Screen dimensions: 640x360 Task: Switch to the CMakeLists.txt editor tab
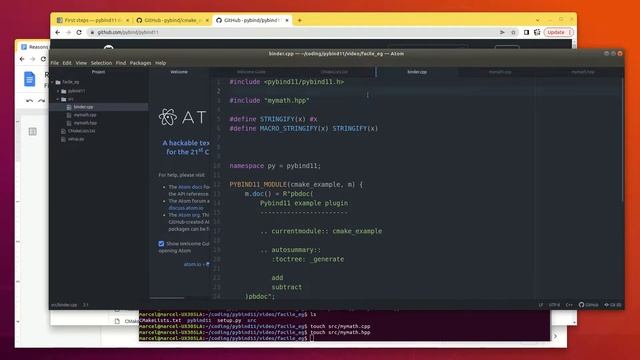pos(334,72)
